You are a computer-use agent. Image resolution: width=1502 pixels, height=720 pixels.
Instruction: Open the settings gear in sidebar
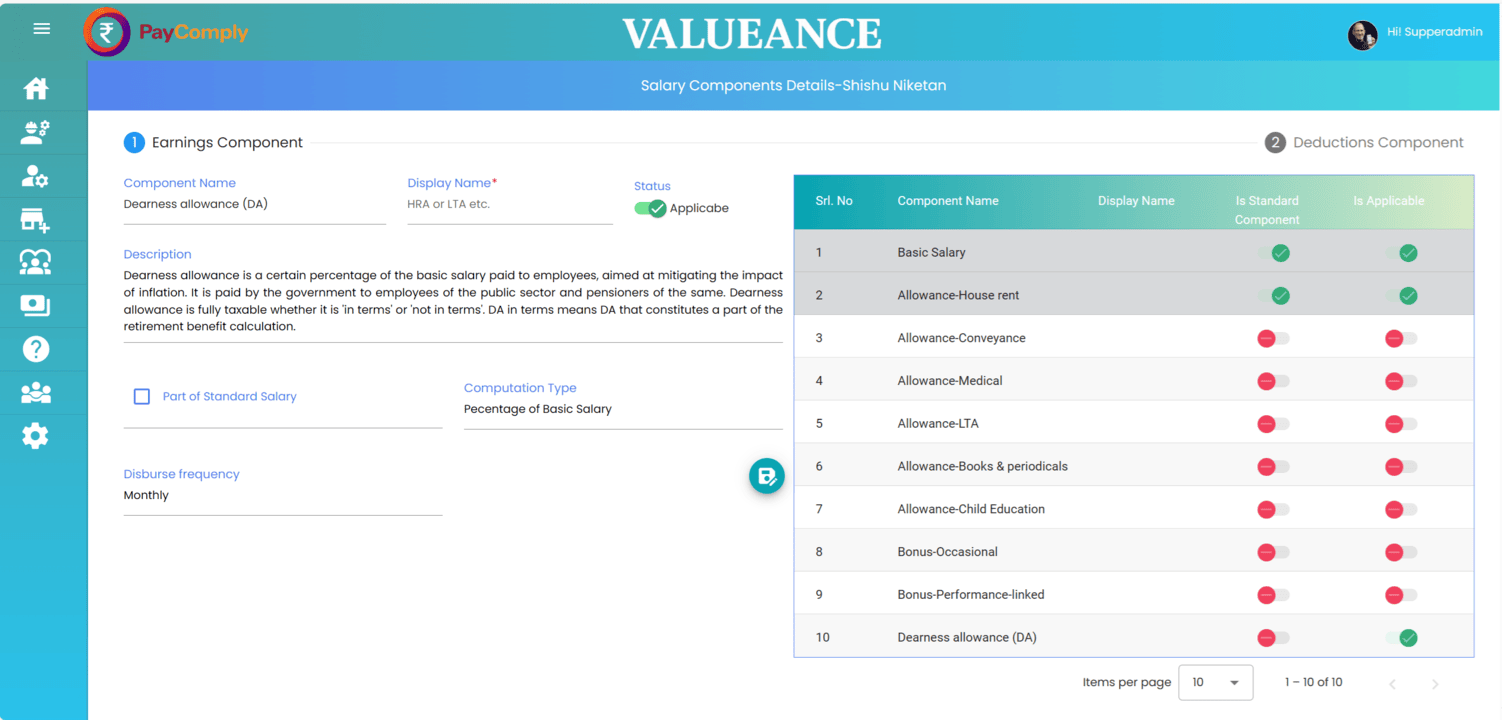36,436
